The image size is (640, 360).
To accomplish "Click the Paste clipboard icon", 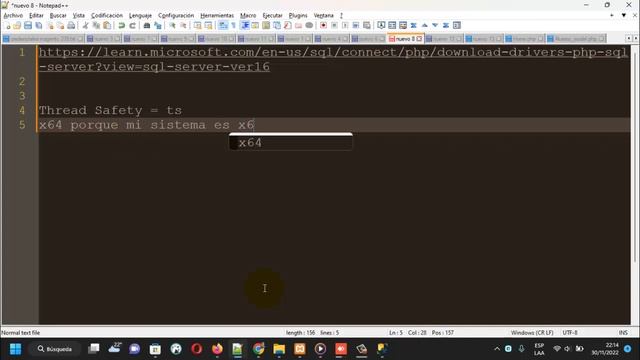I will pyautogui.click(x=107, y=26).
